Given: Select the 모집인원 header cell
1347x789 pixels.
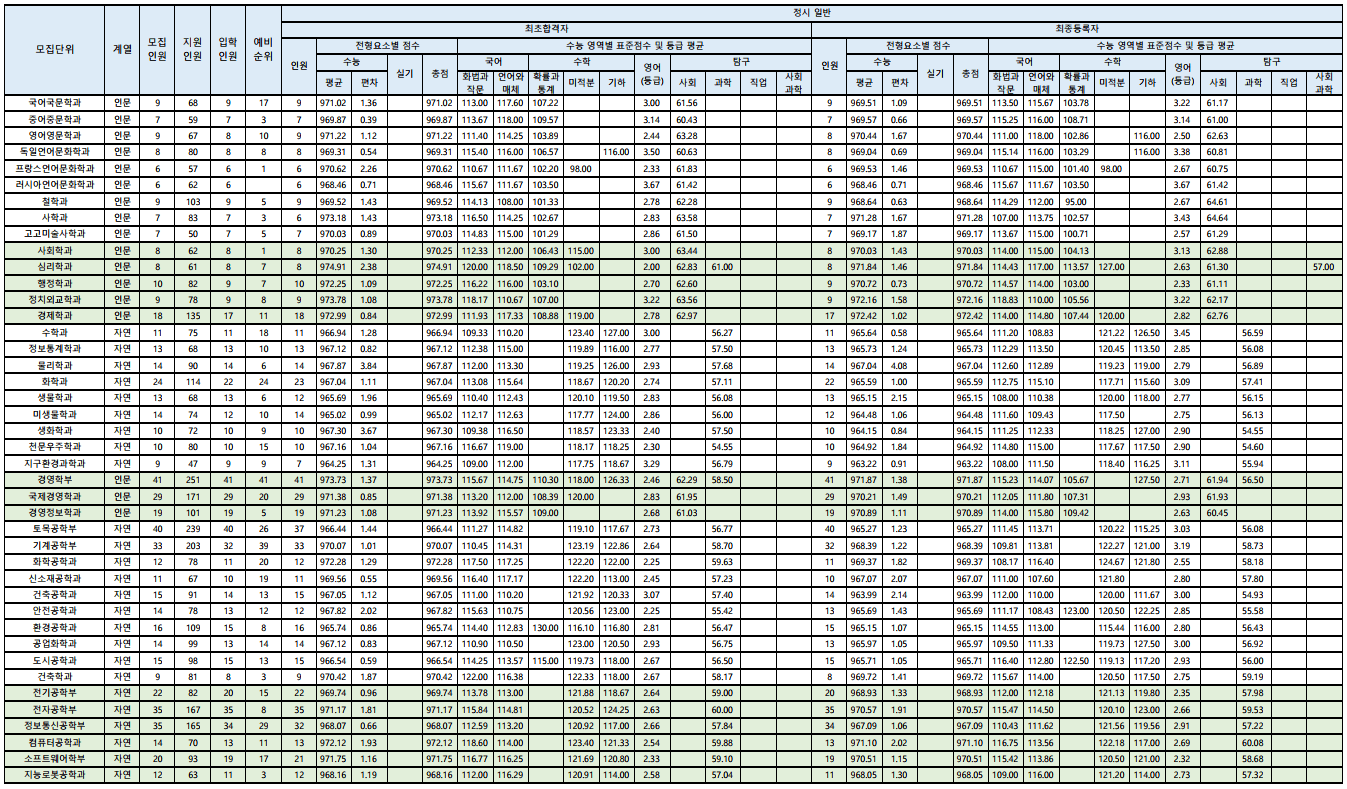Looking at the screenshot, I should pos(157,49).
